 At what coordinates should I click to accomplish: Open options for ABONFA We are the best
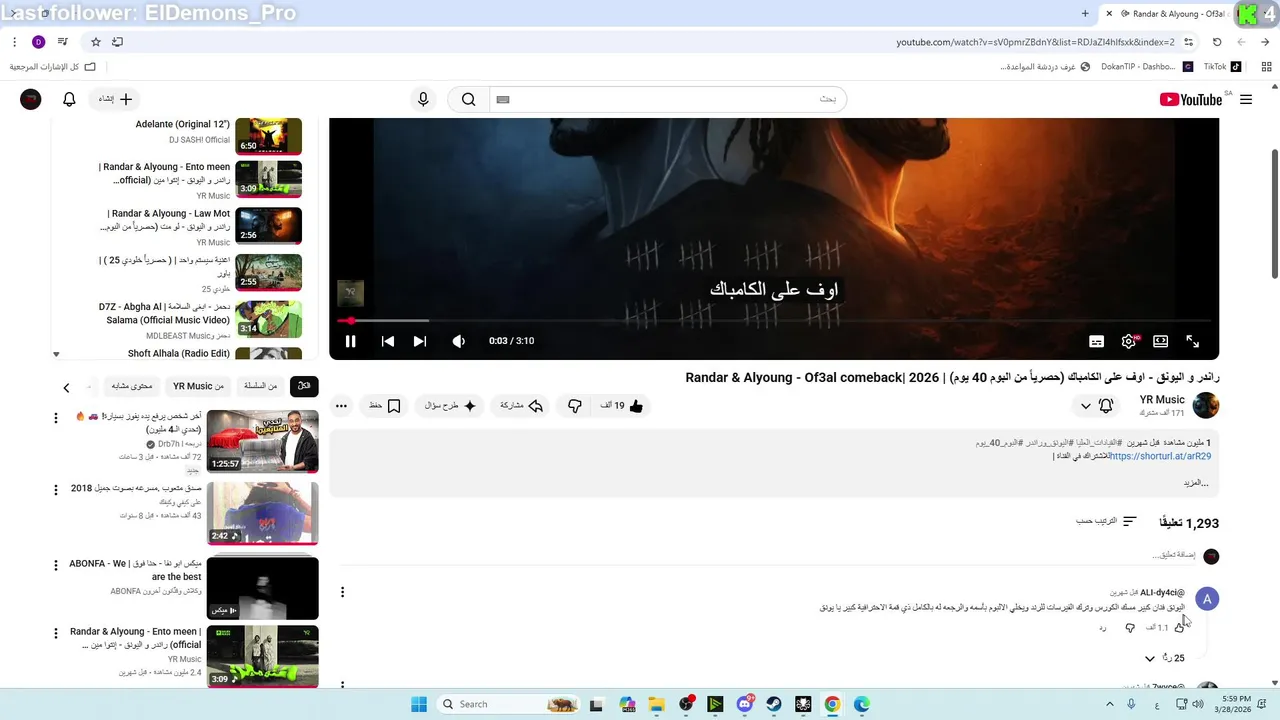pyautogui.click(x=56, y=565)
